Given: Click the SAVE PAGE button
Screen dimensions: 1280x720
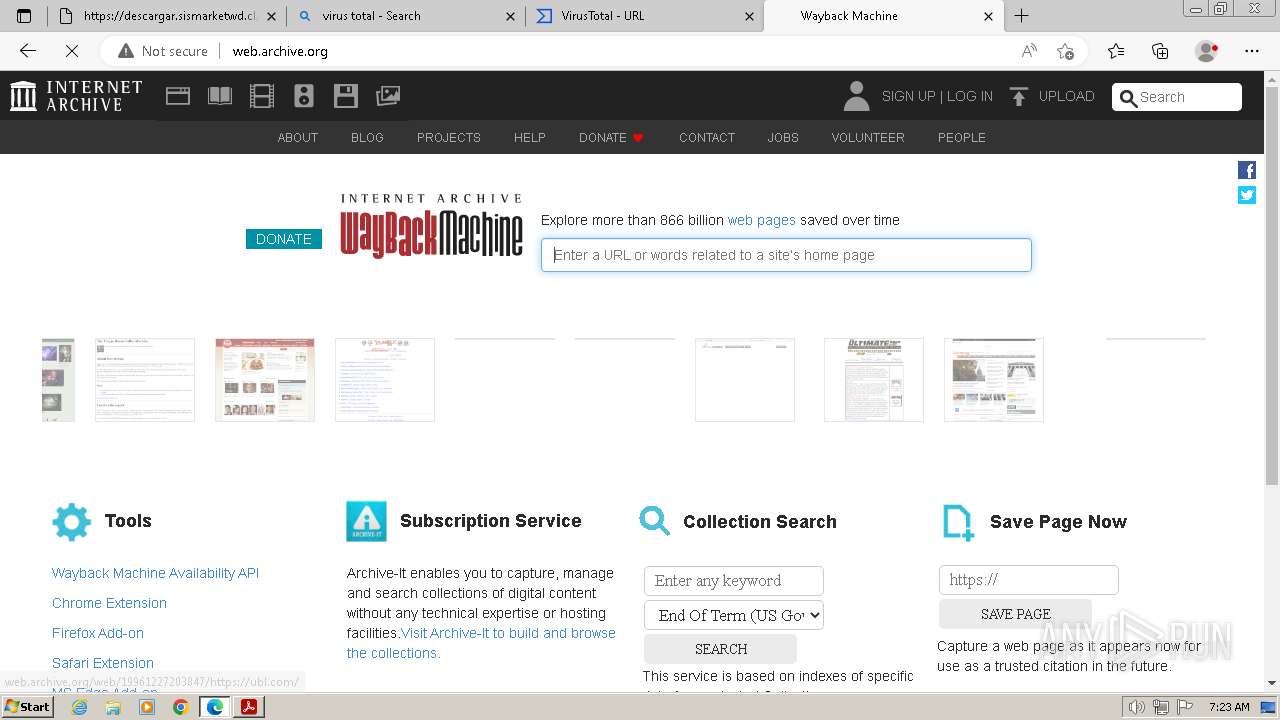Looking at the screenshot, I should (x=1015, y=614).
